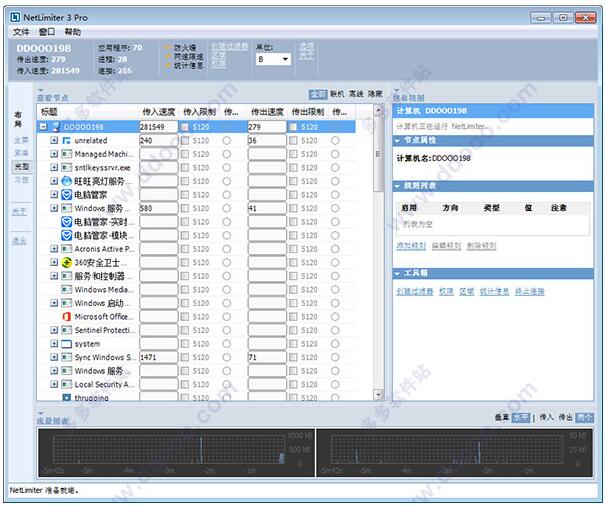The width and height of the screenshot is (605, 506).
Task: Click the 创建过滤器 link in toolbox
Action: (x=415, y=291)
